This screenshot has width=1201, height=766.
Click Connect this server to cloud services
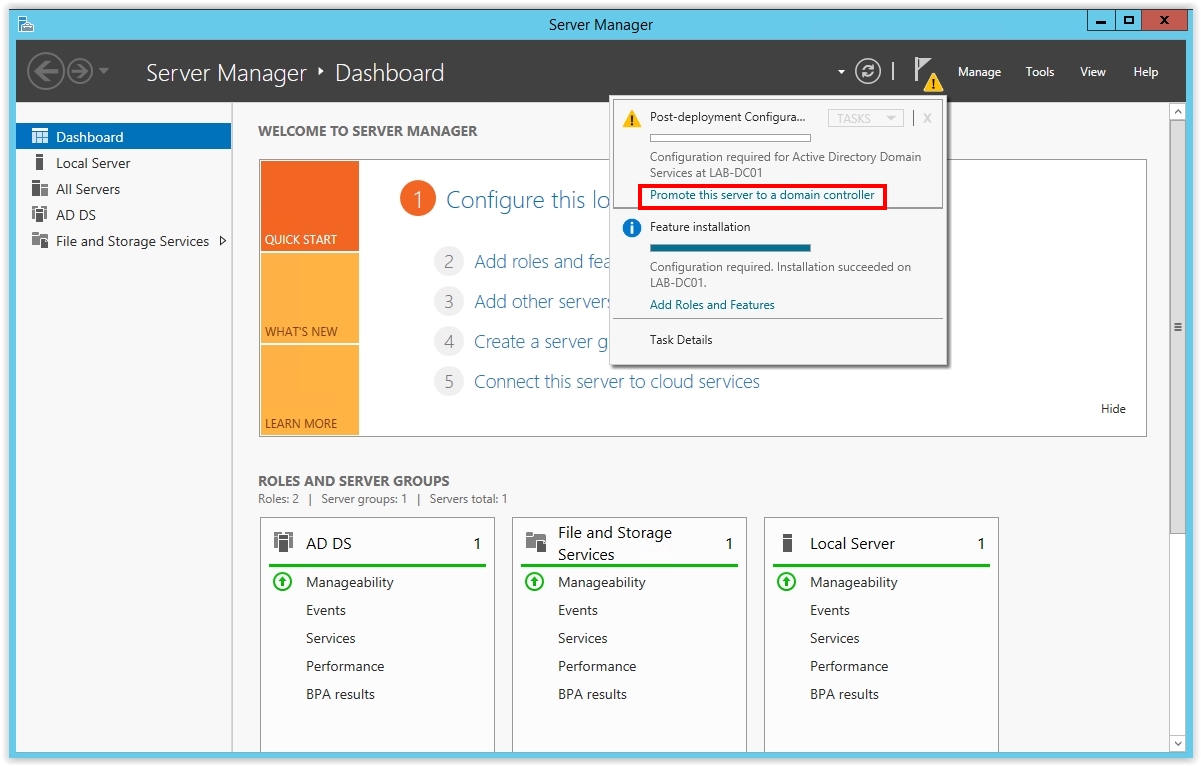coord(616,382)
